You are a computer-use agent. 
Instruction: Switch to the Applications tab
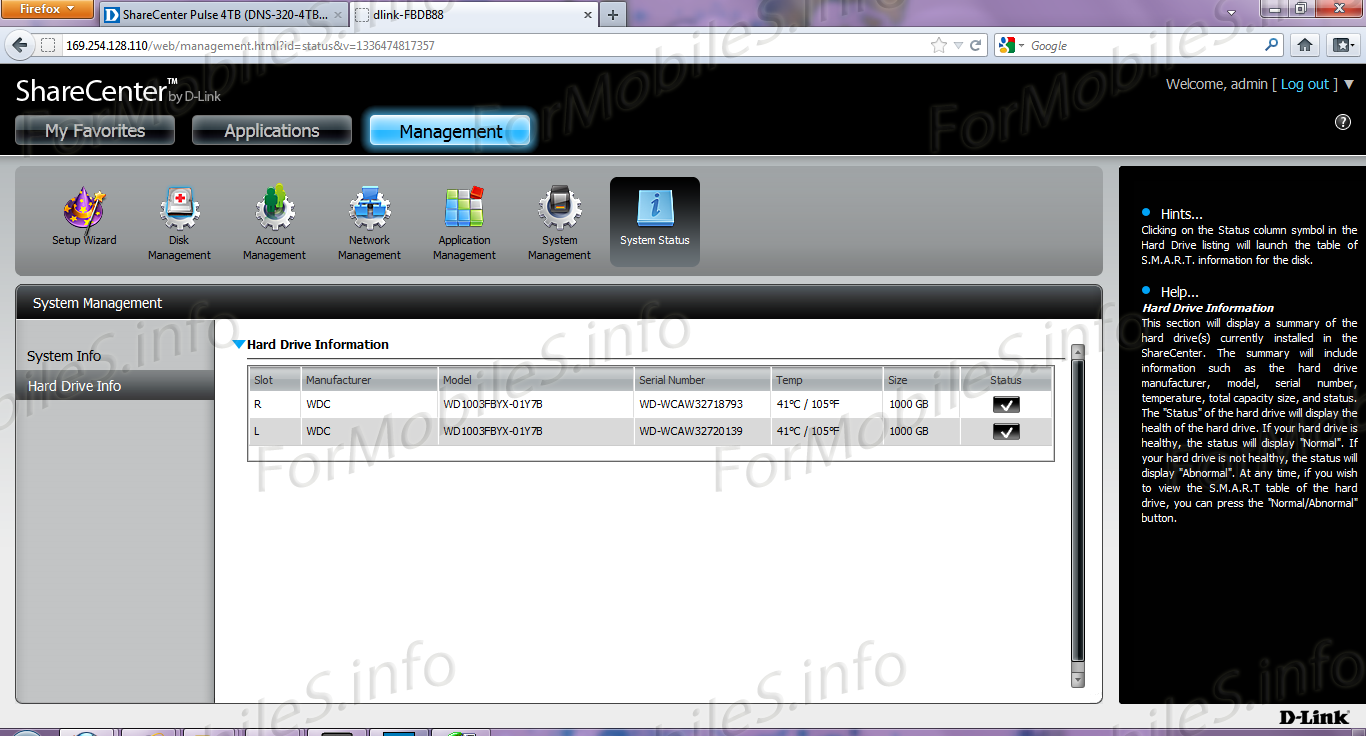(271, 131)
